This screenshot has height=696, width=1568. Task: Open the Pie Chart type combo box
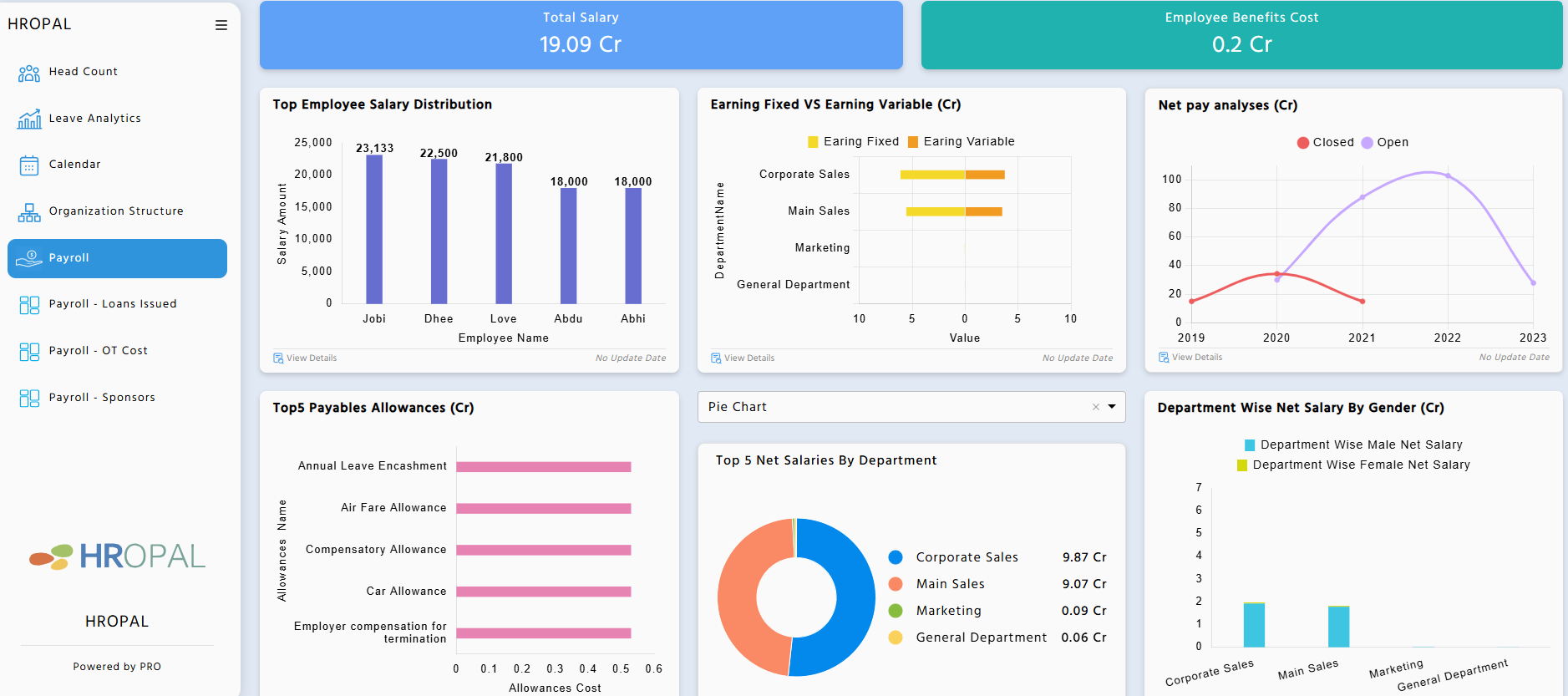(x=894, y=407)
